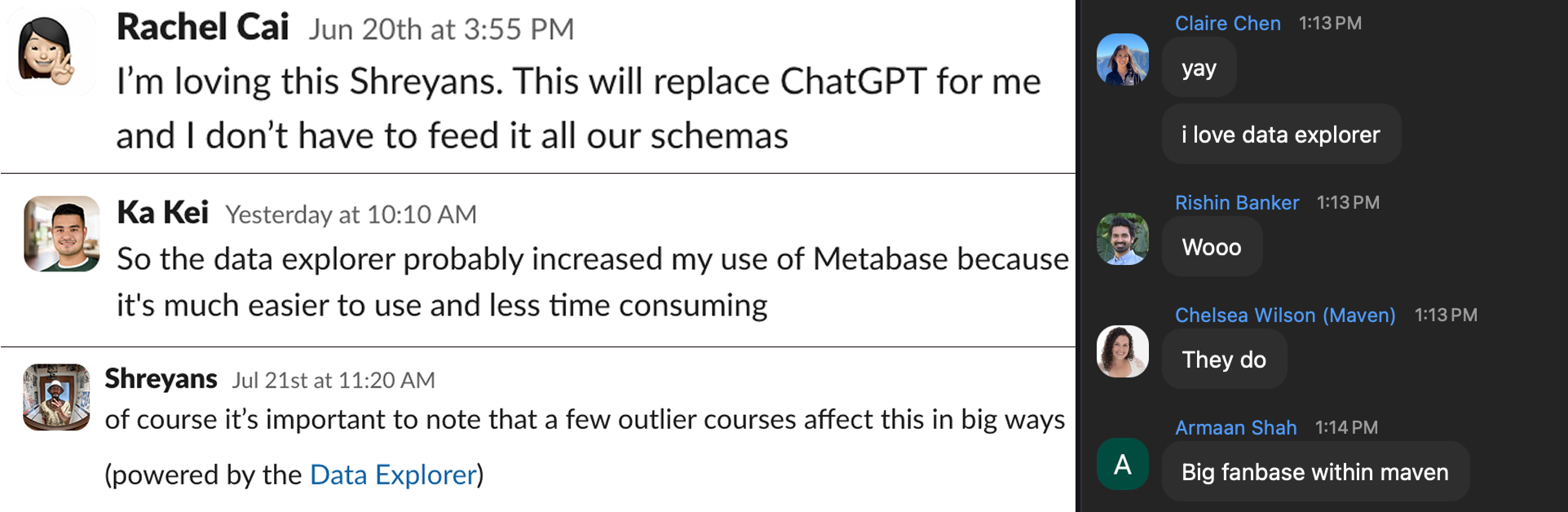Open the Data Explorer link
The height and width of the screenshot is (512, 1568).
(x=393, y=474)
